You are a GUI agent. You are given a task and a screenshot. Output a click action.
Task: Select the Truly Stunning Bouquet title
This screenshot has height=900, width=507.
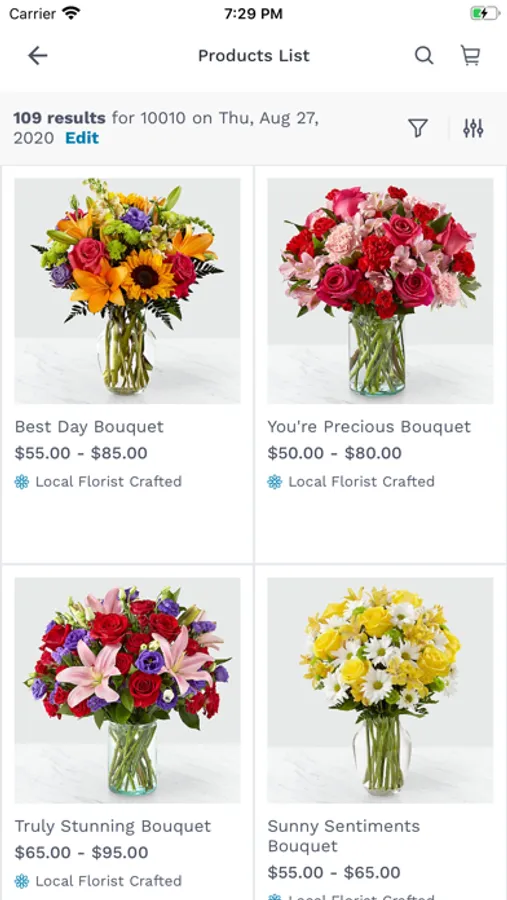coord(113,827)
